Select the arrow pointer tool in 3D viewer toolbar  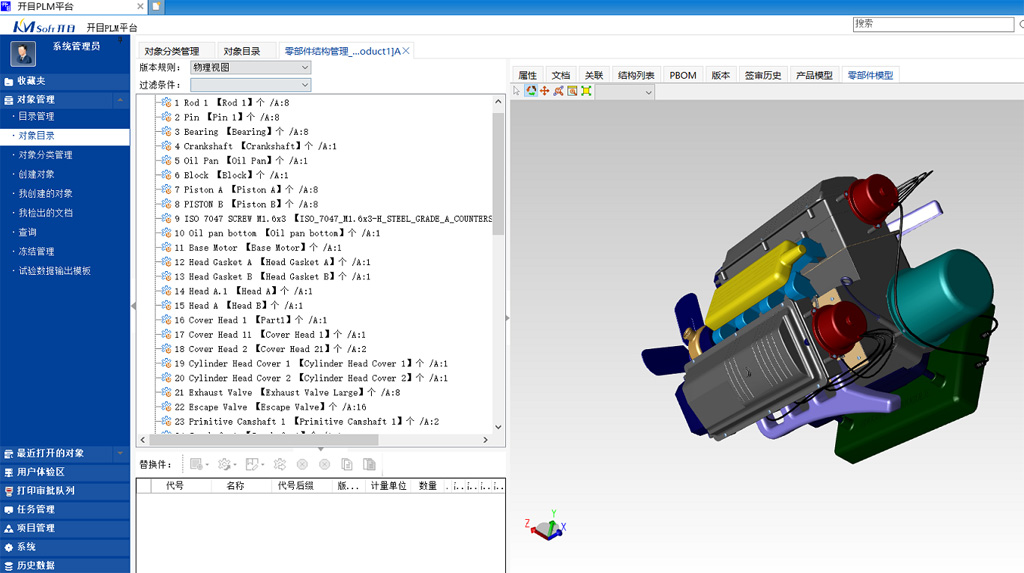[x=517, y=91]
